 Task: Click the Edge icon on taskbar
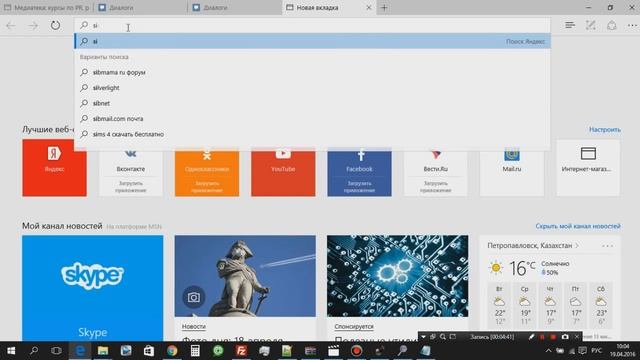pyautogui.click(x=80, y=351)
